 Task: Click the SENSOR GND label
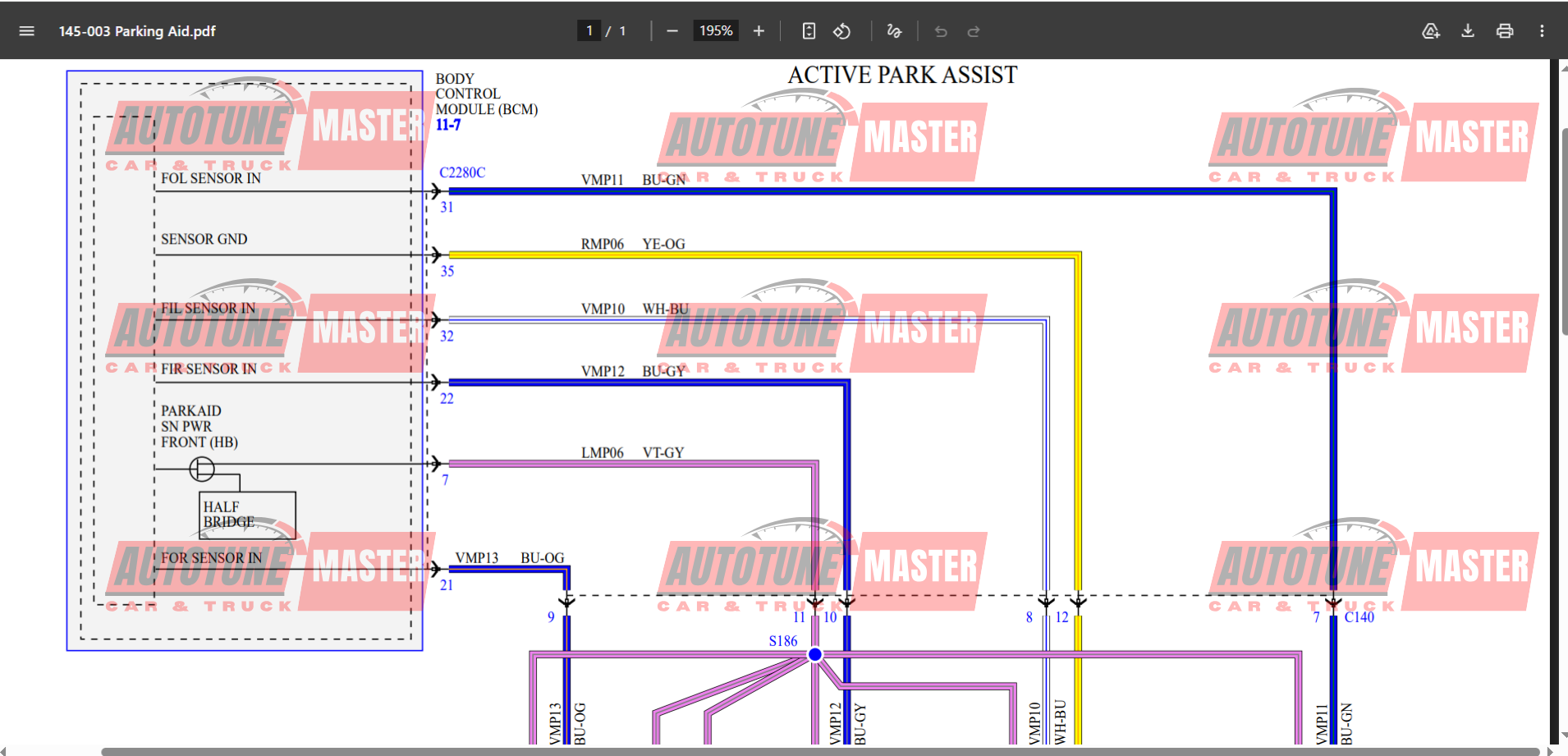pyautogui.click(x=204, y=239)
